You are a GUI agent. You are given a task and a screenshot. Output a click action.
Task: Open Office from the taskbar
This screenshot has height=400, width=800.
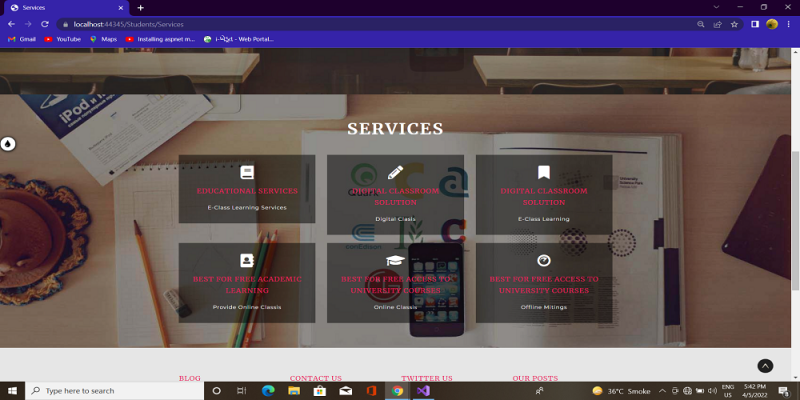pyautogui.click(x=371, y=391)
